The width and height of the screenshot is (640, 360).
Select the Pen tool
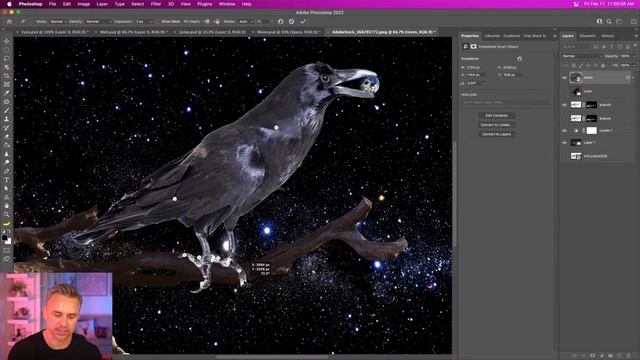click(7, 171)
